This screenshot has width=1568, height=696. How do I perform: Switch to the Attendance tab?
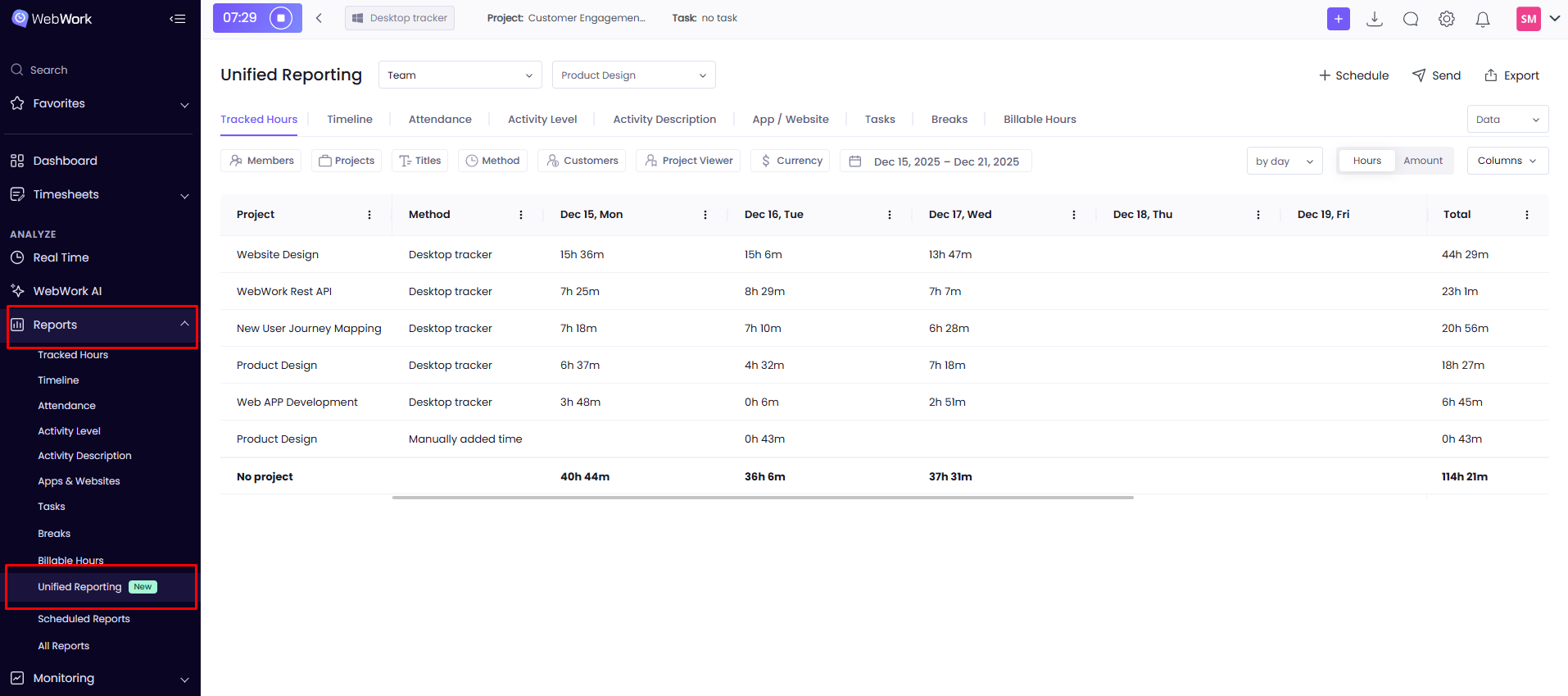440,119
